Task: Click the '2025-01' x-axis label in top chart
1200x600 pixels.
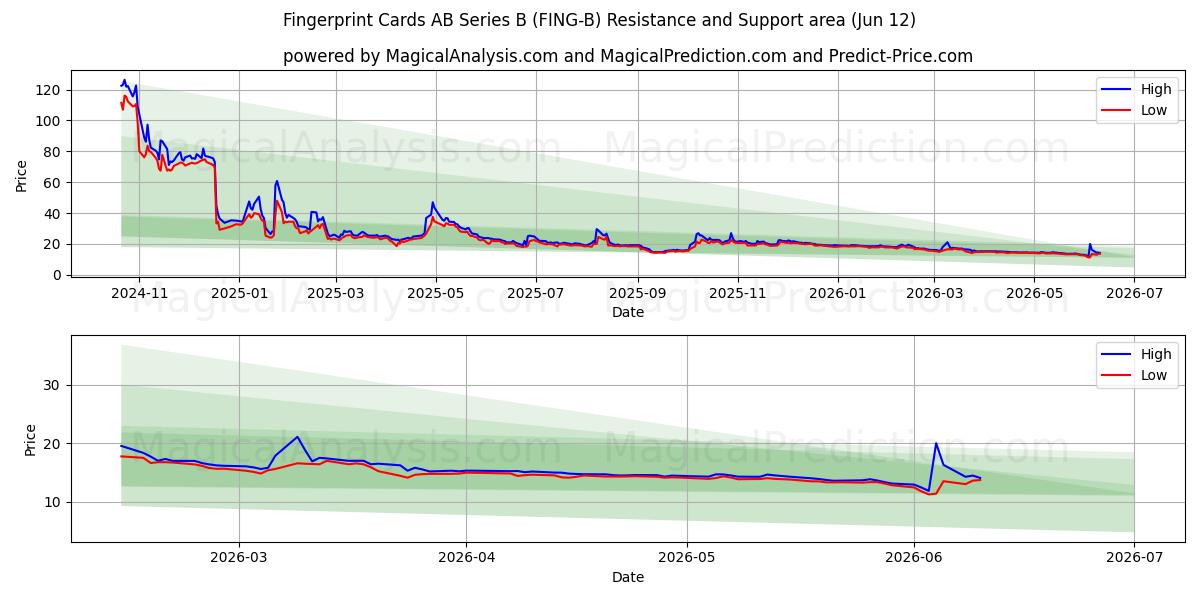Action: pyautogui.click(x=238, y=294)
